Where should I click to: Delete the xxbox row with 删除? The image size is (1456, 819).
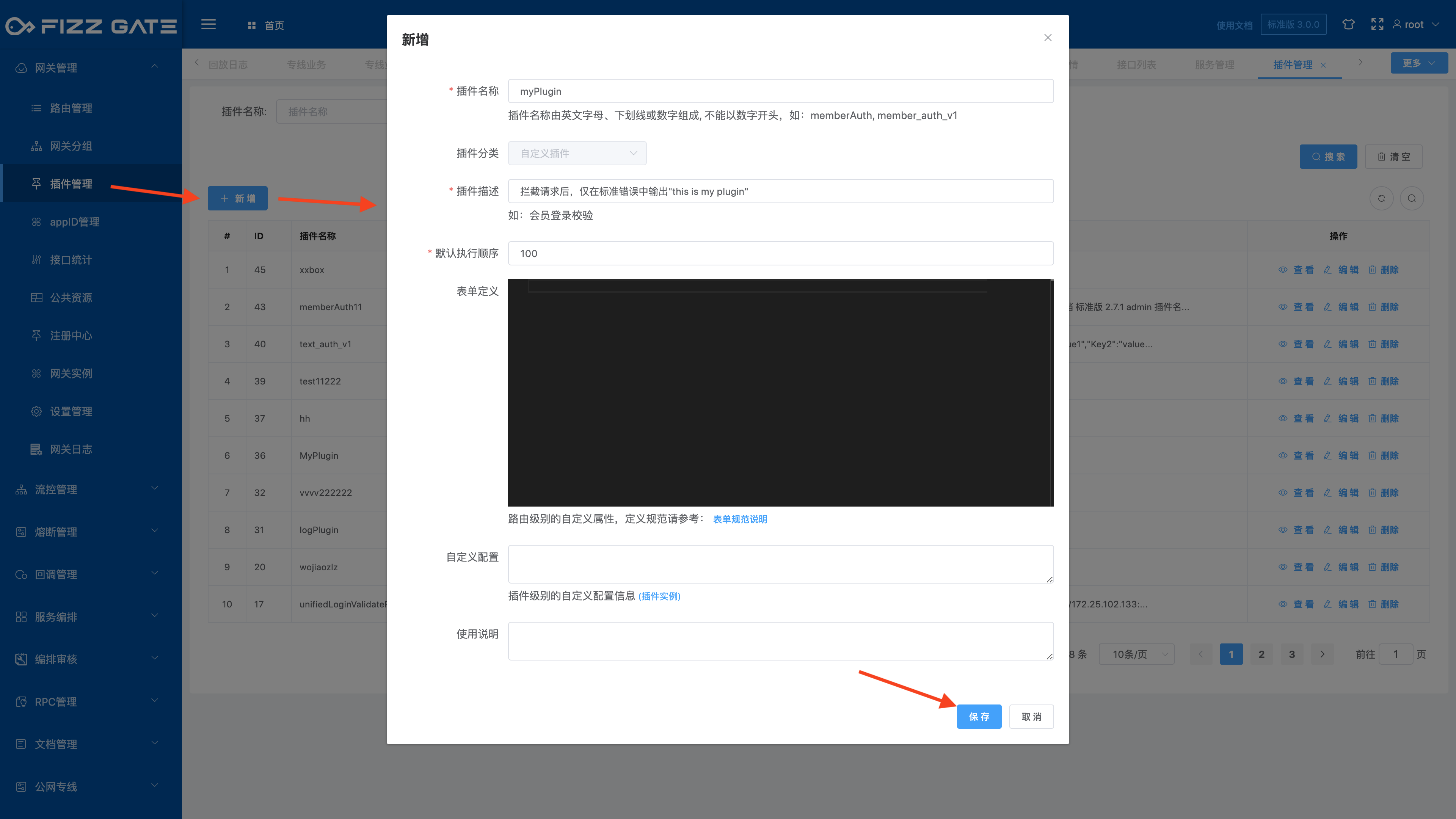coord(1384,270)
